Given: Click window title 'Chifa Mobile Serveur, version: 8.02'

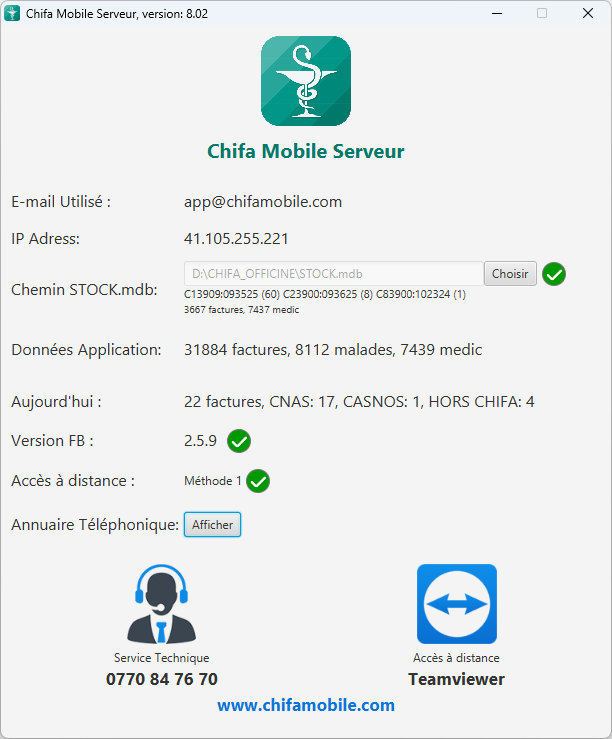Looking at the screenshot, I should [117, 14].
